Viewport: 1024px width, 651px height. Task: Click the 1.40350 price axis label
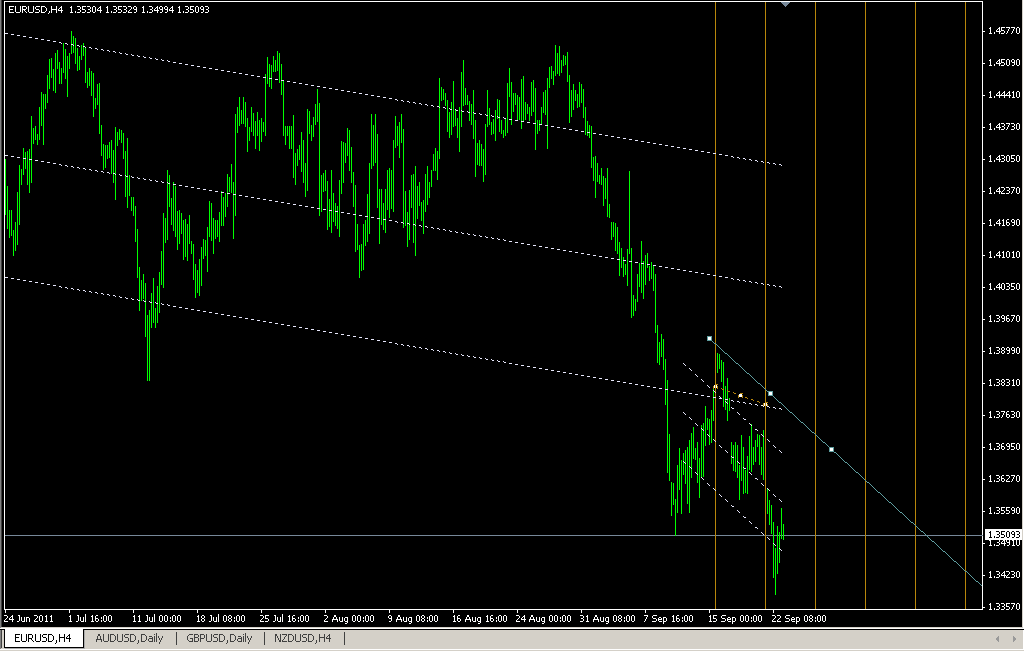point(1004,287)
